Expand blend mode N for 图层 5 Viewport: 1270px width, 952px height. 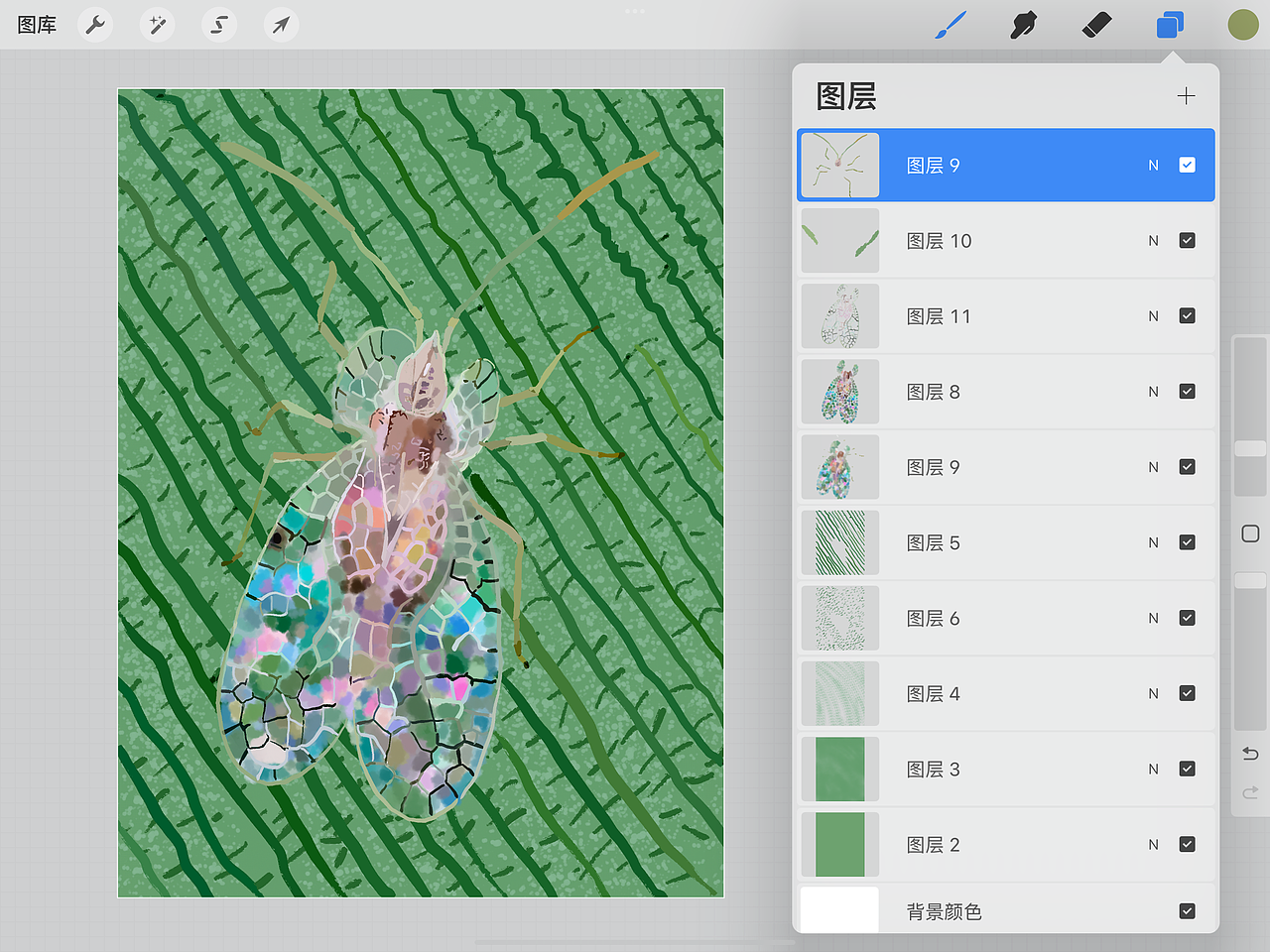pyautogui.click(x=1153, y=542)
